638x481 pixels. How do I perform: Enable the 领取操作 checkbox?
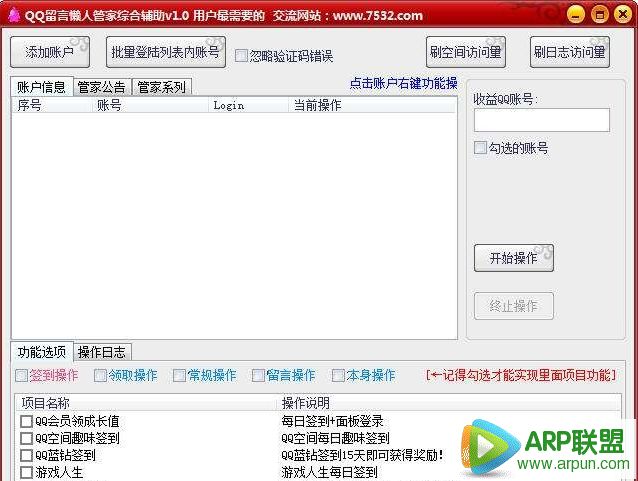pyautogui.click(x=100, y=375)
